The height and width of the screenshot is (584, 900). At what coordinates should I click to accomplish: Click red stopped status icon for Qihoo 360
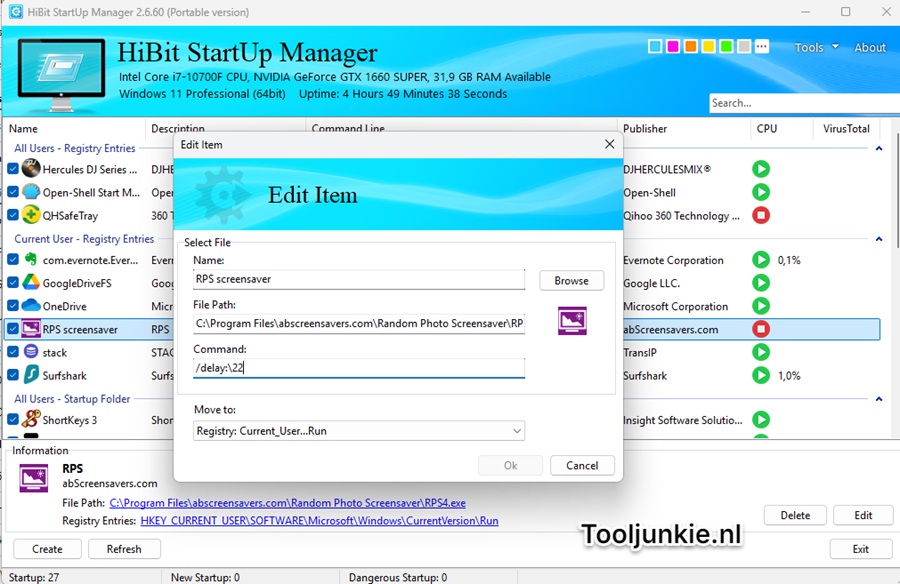click(761, 215)
